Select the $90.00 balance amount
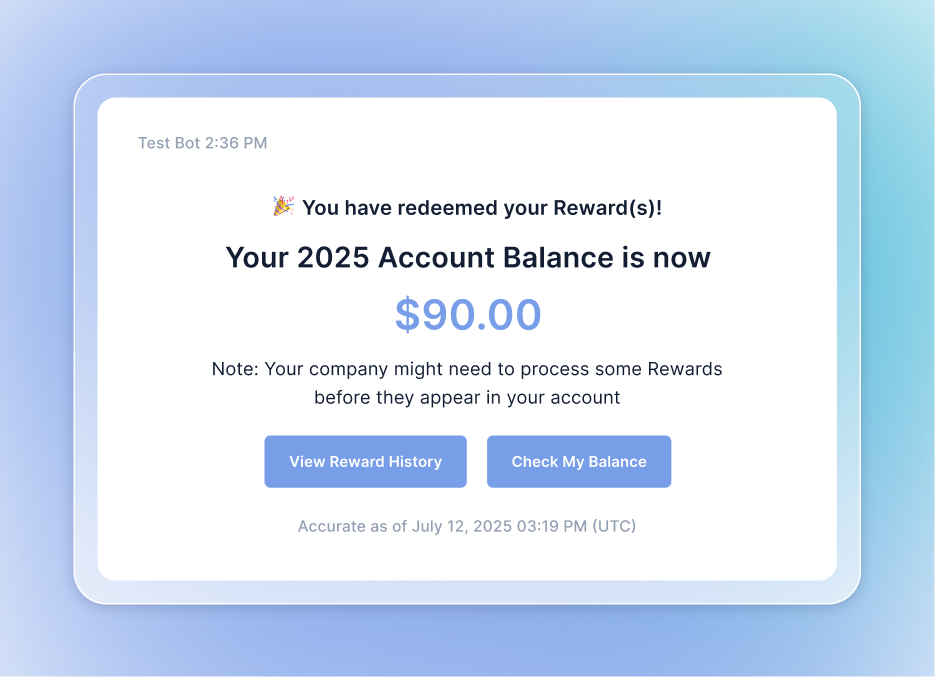The width and height of the screenshot is (935, 677). [x=468, y=314]
